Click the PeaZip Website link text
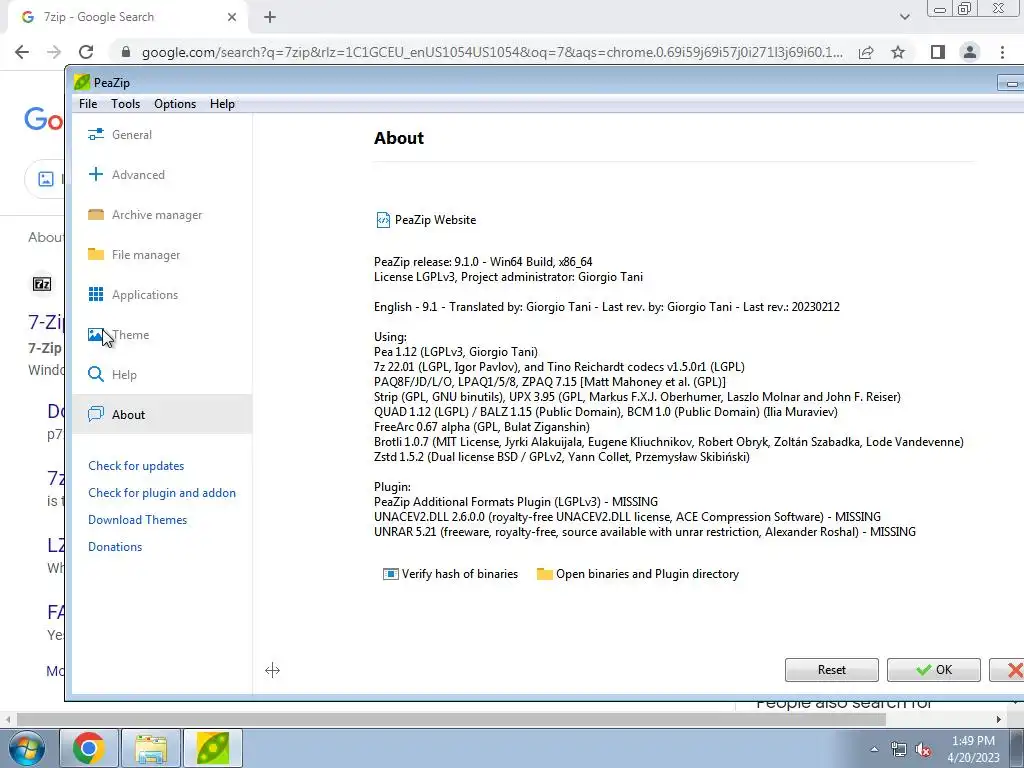Viewport: 1024px width, 768px height. click(436, 220)
